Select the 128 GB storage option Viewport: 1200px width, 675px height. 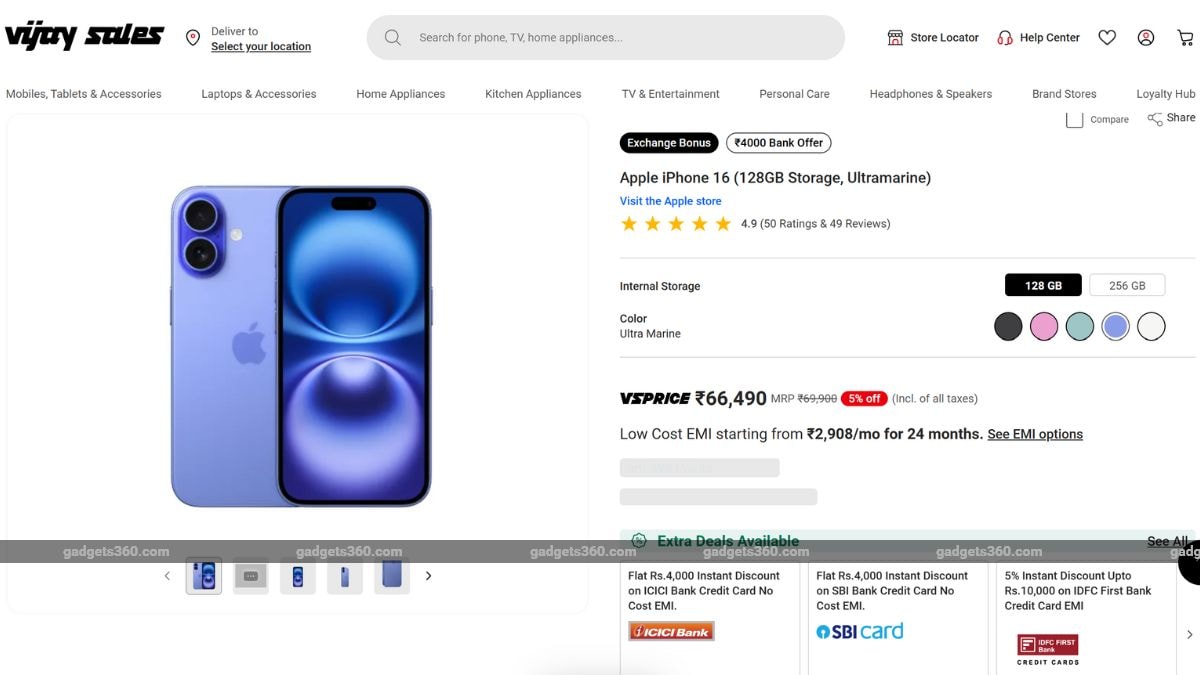click(x=1043, y=285)
